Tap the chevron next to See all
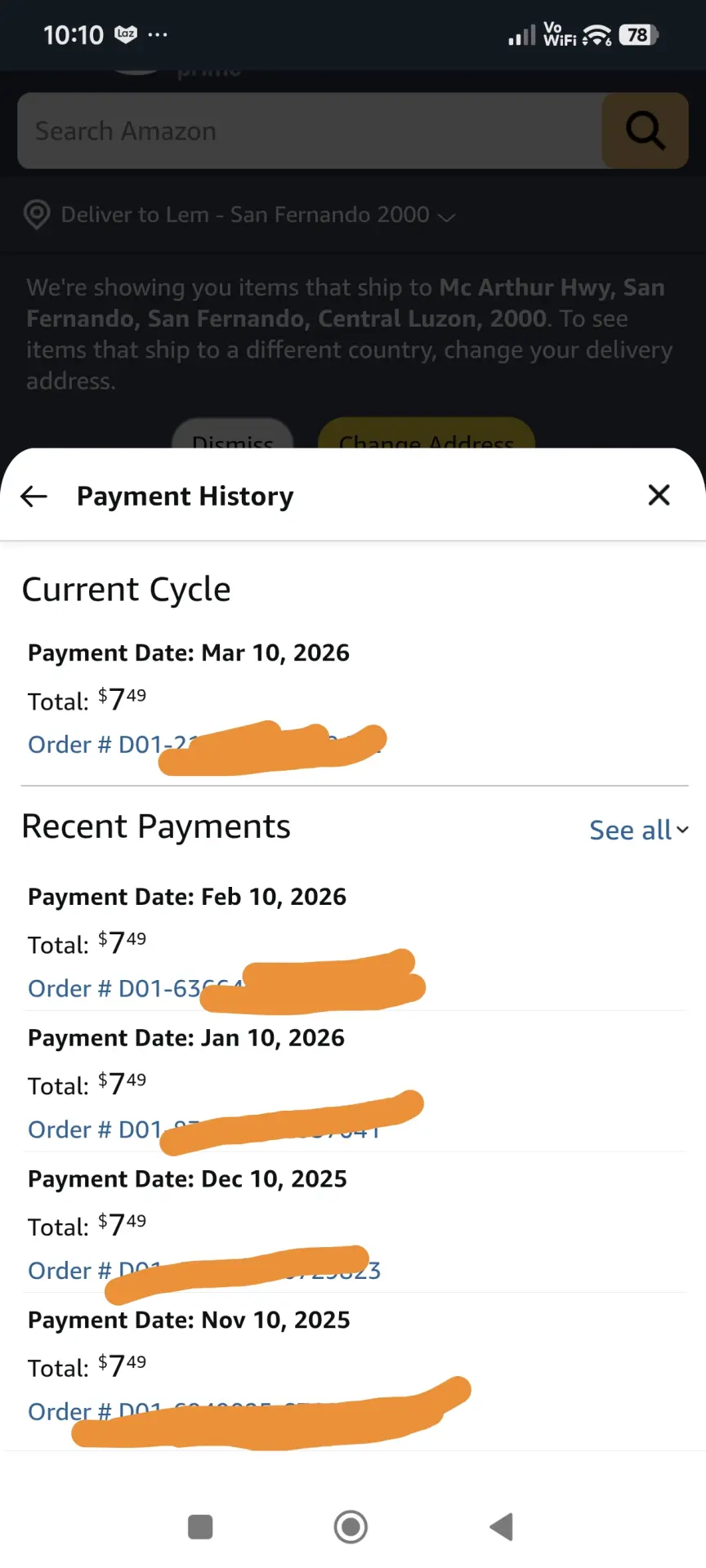Screen dimensions: 706x1568 coord(682,830)
